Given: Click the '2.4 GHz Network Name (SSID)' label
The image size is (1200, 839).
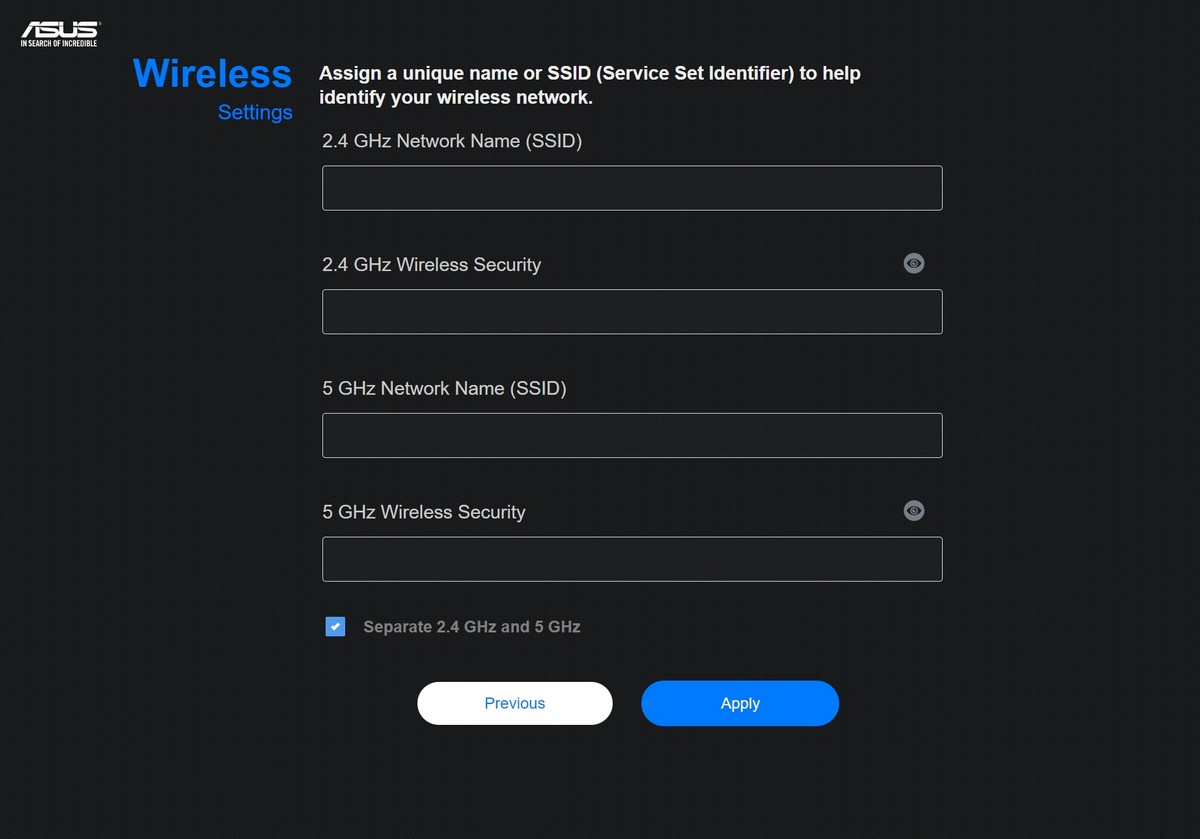Looking at the screenshot, I should pyautogui.click(x=452, y=141).
